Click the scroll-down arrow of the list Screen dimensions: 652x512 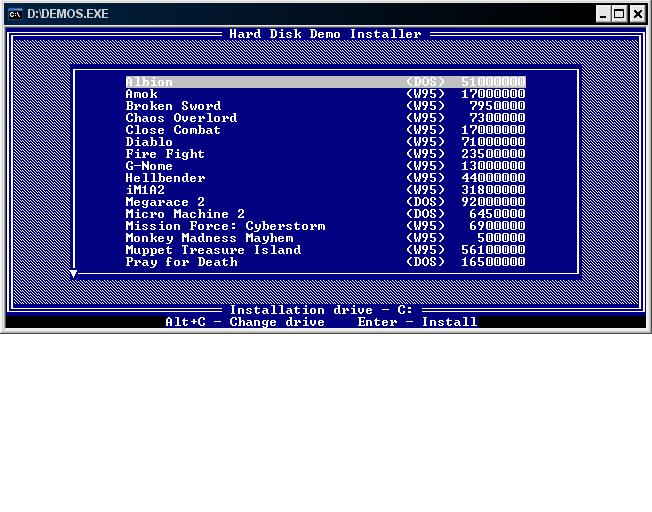73,274
